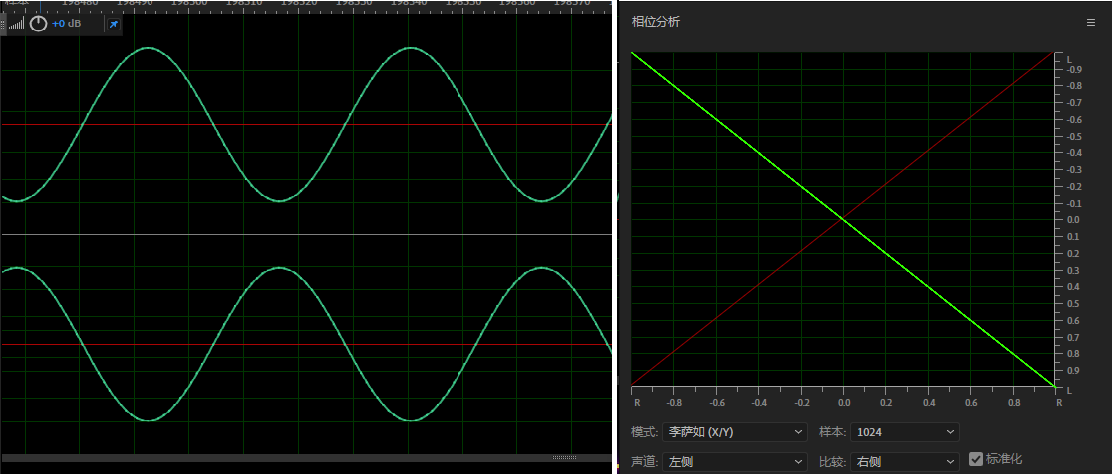Click the HUD volume gain knob

pos(39,23)
